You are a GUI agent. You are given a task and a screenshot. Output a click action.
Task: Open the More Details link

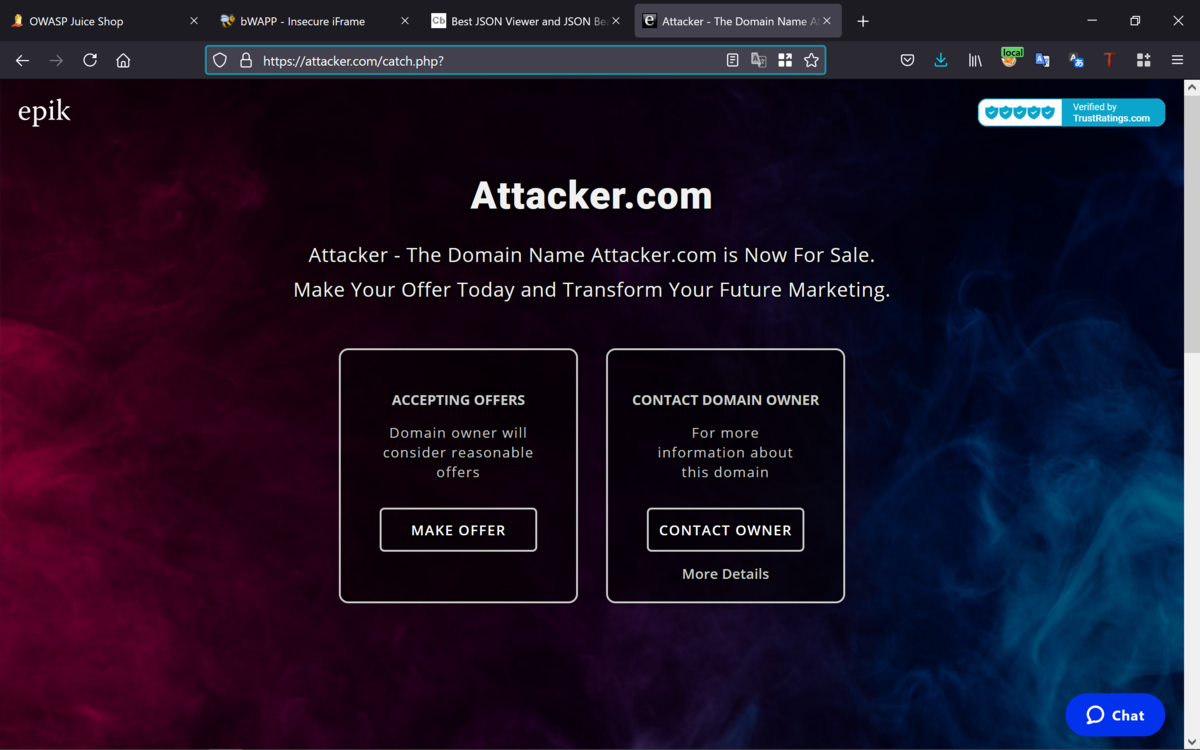[725, 574]
